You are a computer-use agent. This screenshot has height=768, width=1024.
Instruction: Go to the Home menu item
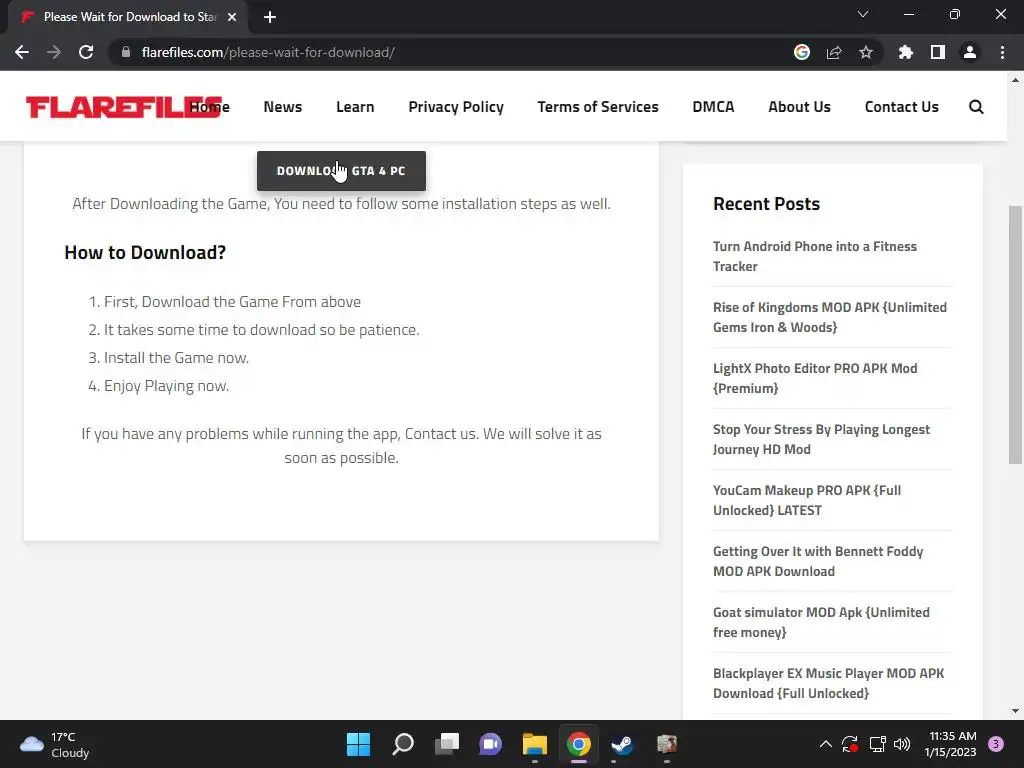[210, 106]
